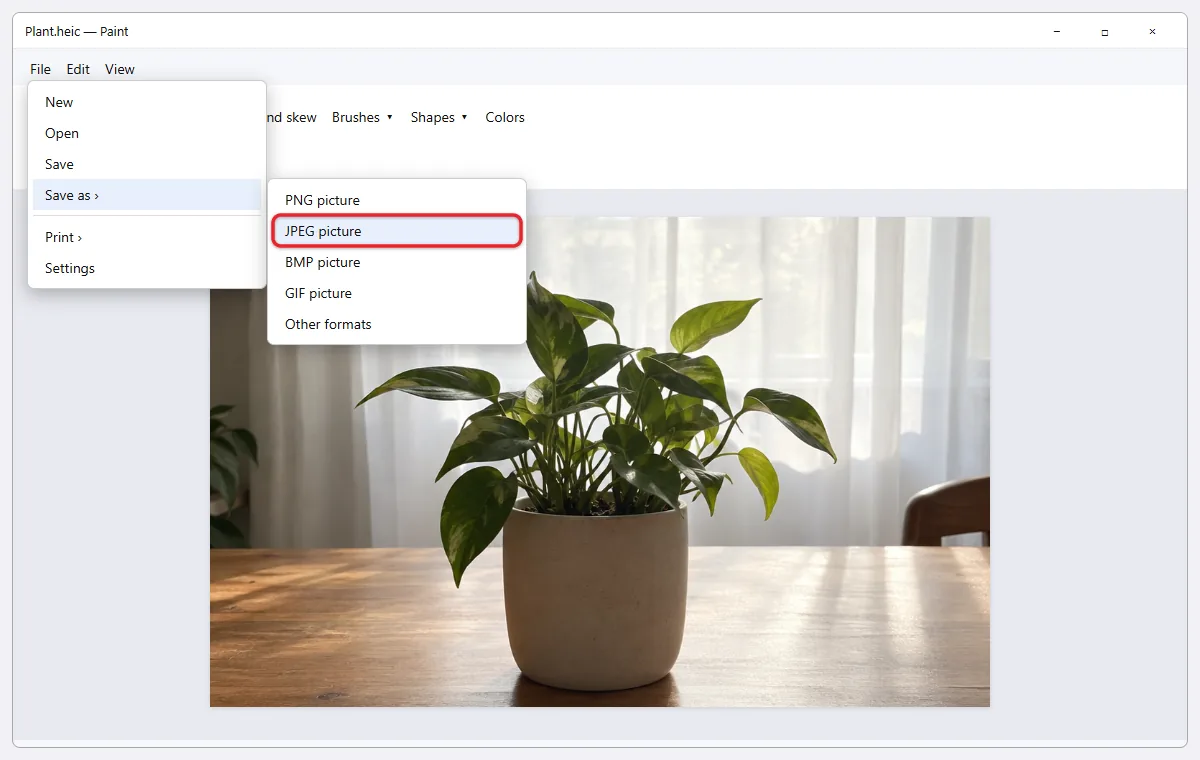
Task: Save as PNG picture
Action: 397,200
